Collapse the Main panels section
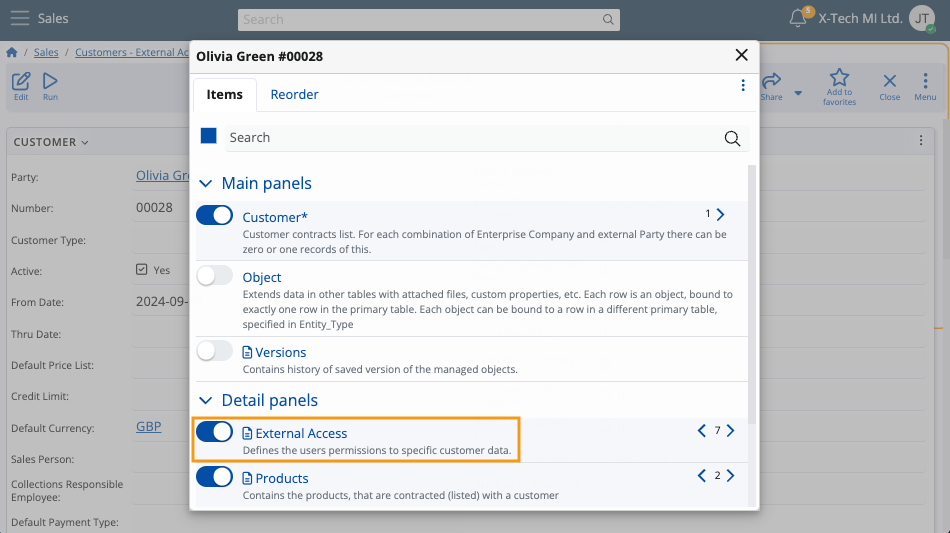Screen dimensions: 950x533 tap(206, 184)
